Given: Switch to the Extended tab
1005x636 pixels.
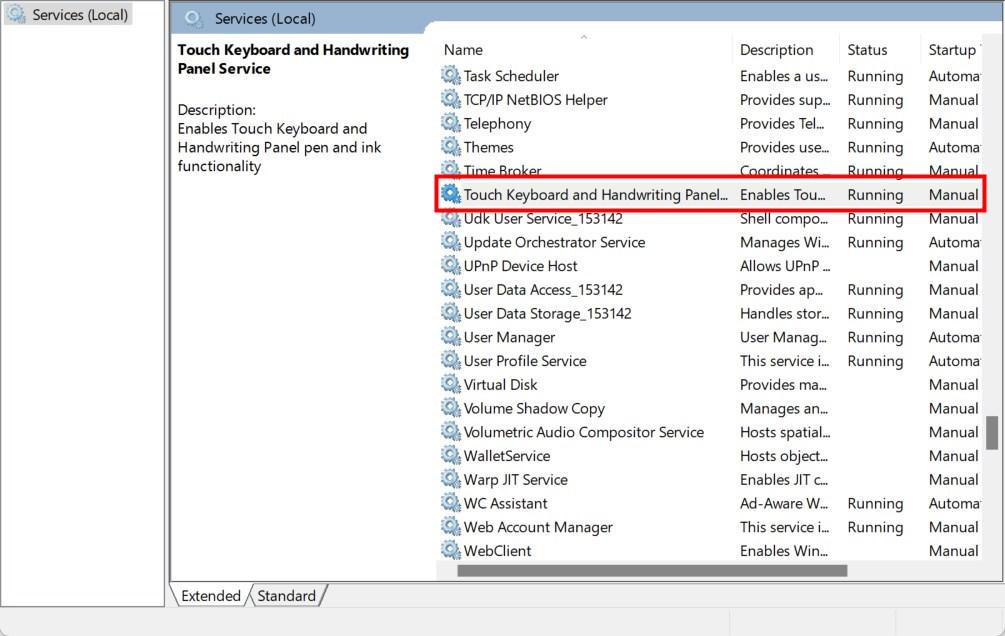Looking at the screenshot, I should [210, 596].
